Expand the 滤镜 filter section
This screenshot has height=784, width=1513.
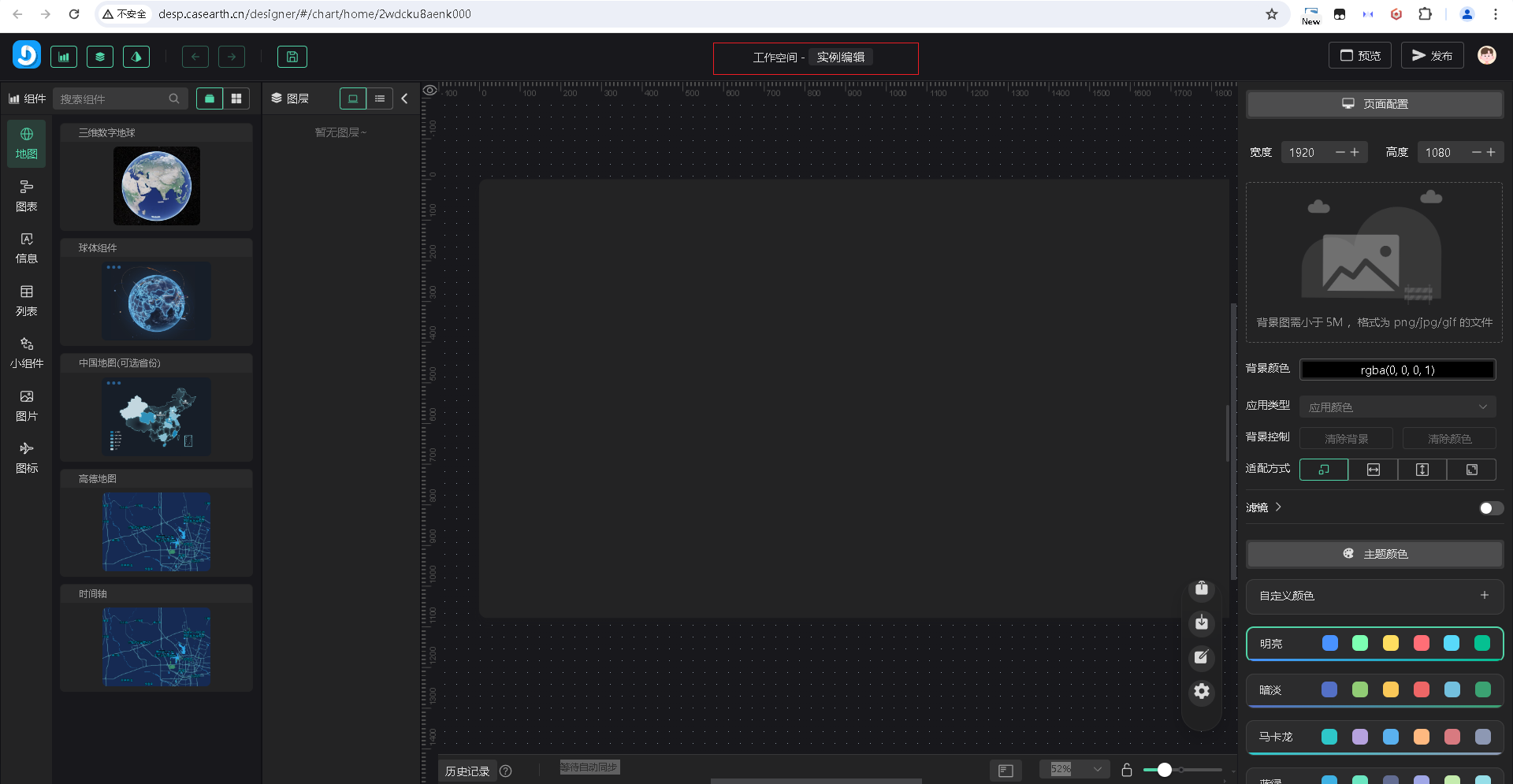(1278, 507)
